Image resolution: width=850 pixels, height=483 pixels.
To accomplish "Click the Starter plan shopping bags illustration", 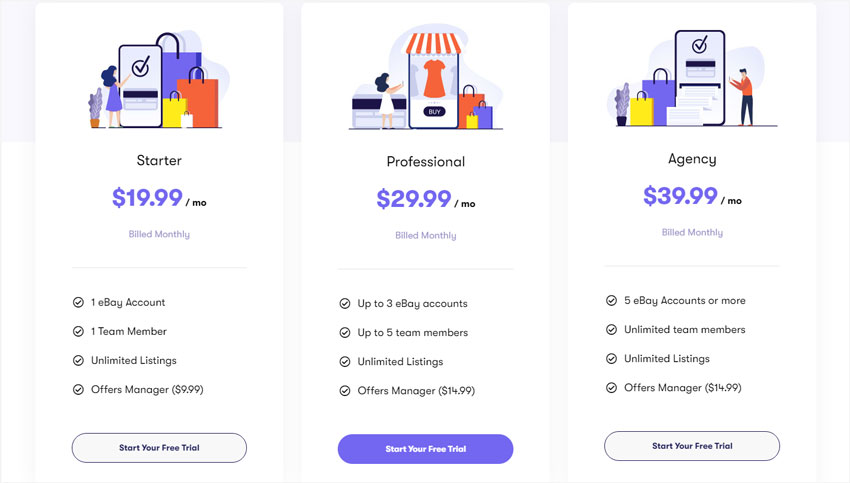I will point(159,80).
